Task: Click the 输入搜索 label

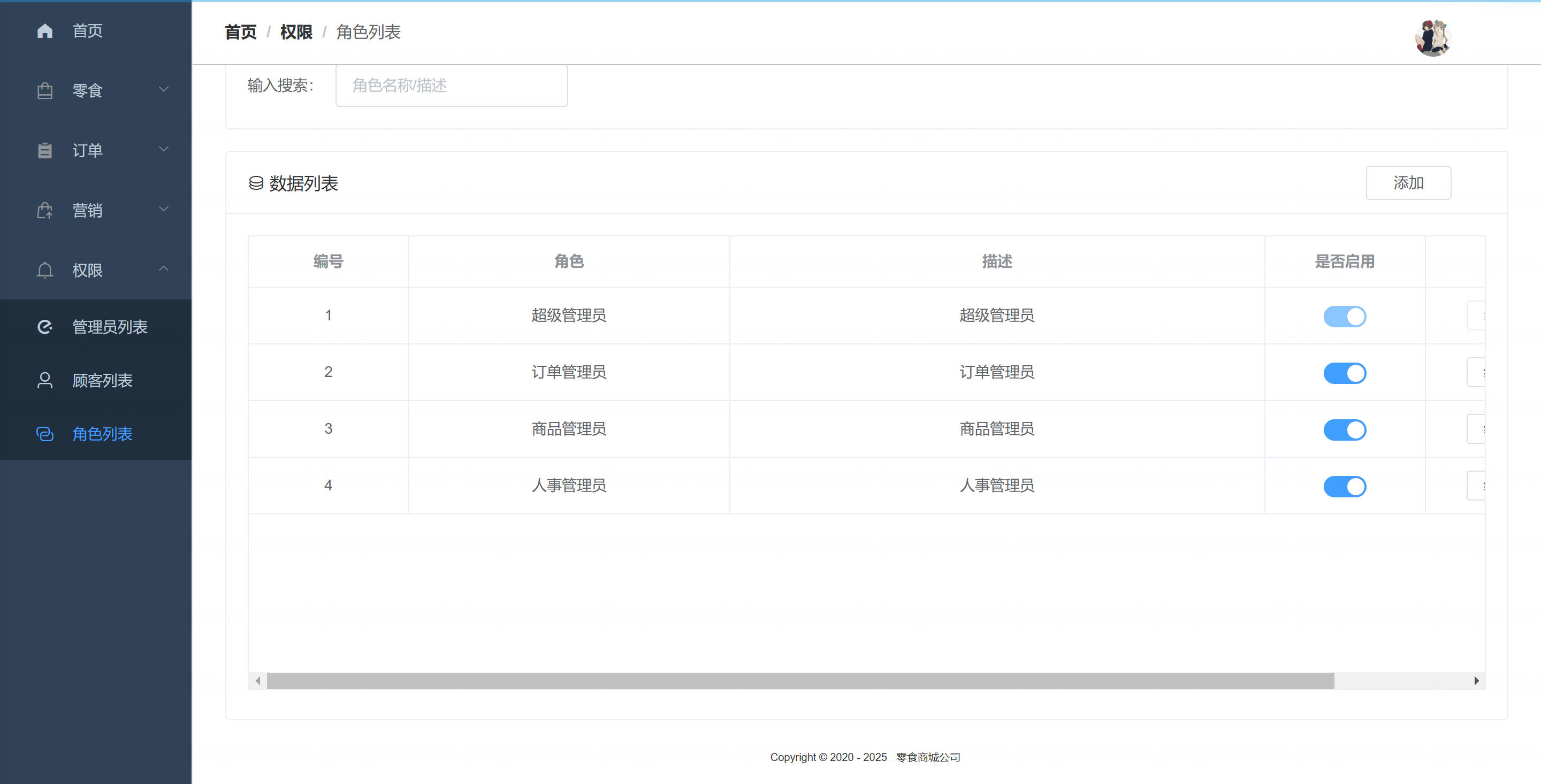Action: click(x=280, y=86)
